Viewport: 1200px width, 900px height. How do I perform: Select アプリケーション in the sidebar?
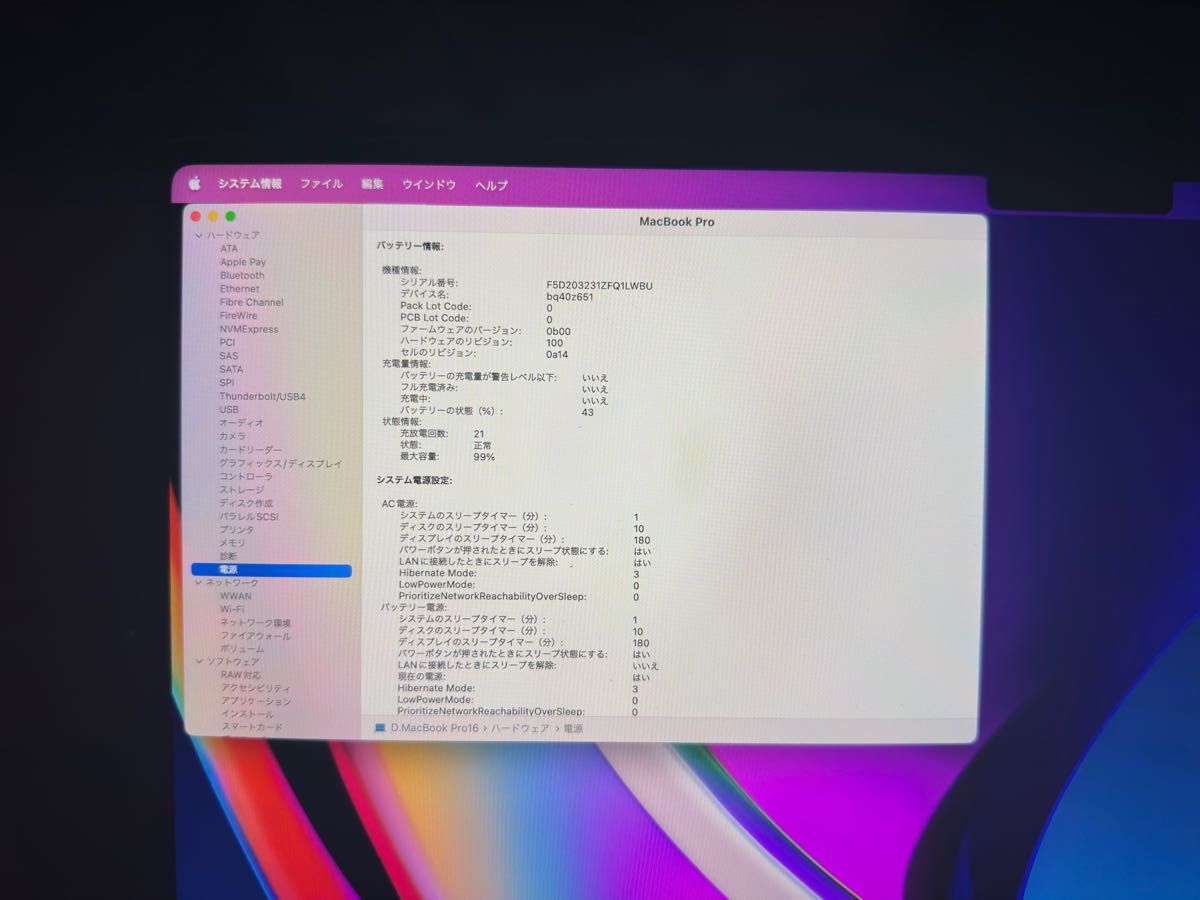coord(256,702)
